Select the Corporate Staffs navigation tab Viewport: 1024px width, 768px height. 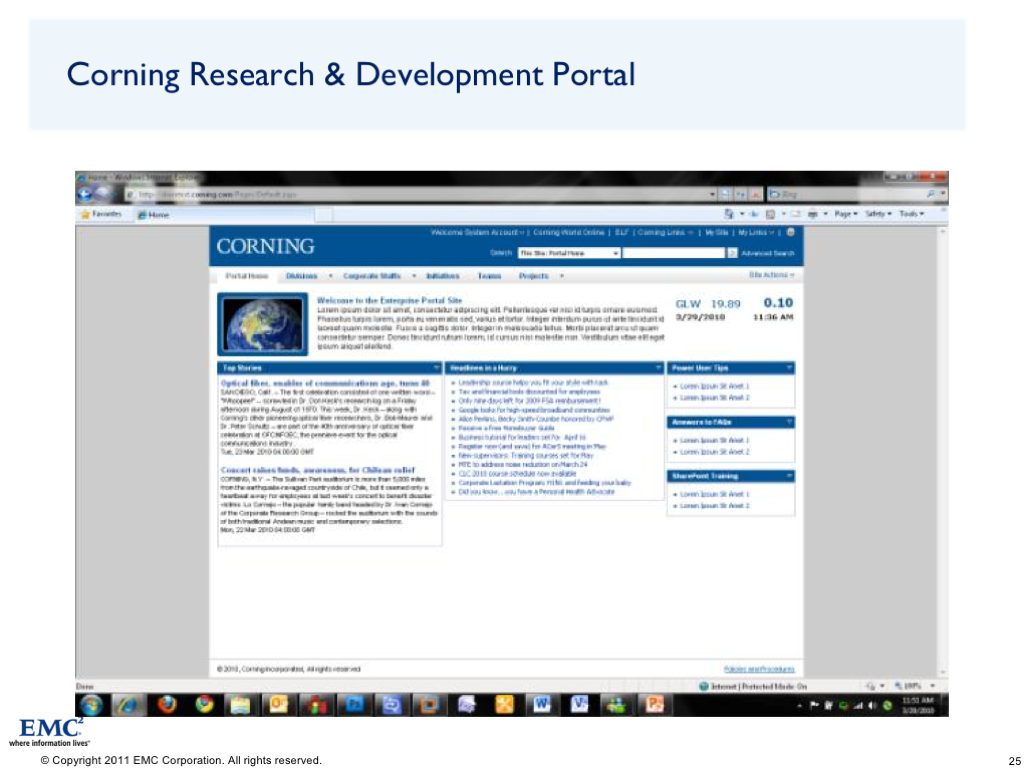[x=372, y=276]
